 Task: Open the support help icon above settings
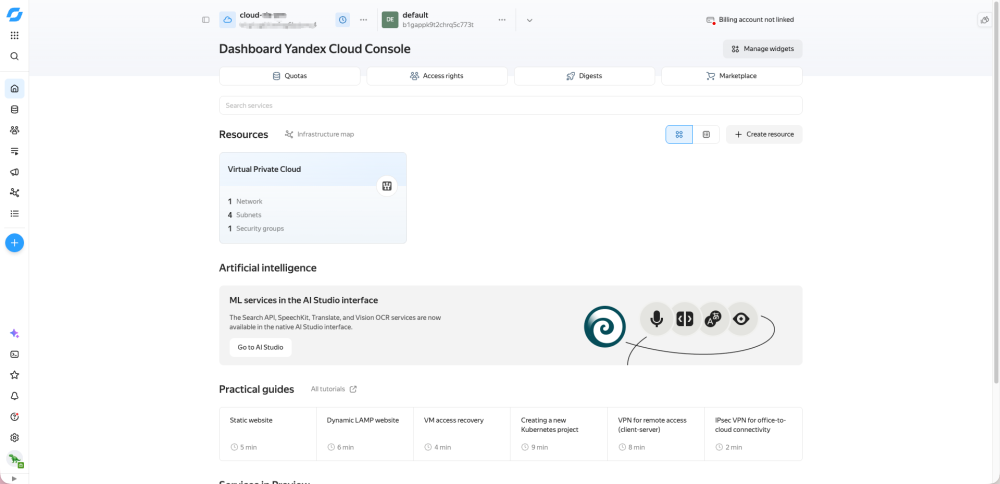[x=15, y=417]
